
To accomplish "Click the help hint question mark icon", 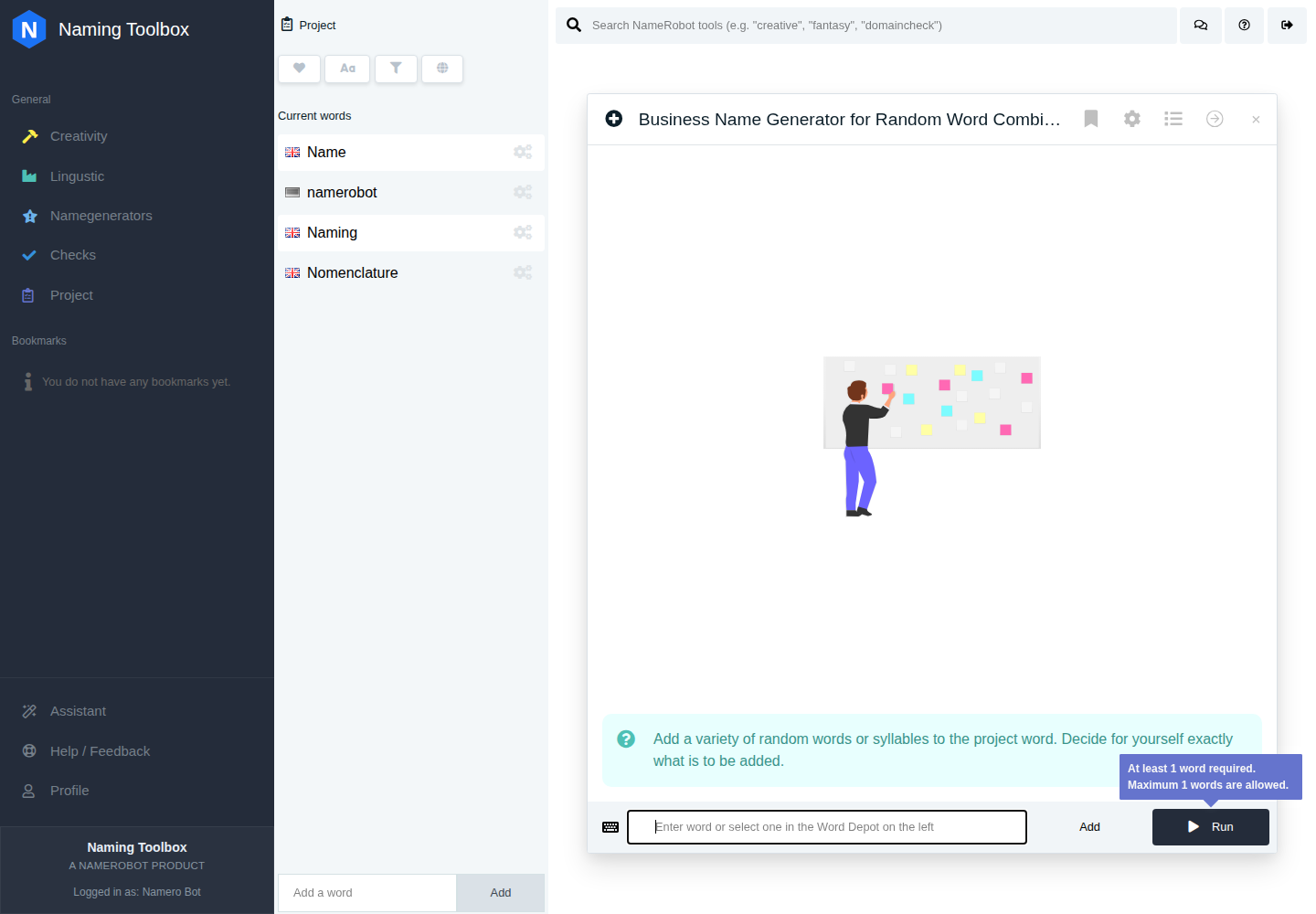I will pos(626,739).
